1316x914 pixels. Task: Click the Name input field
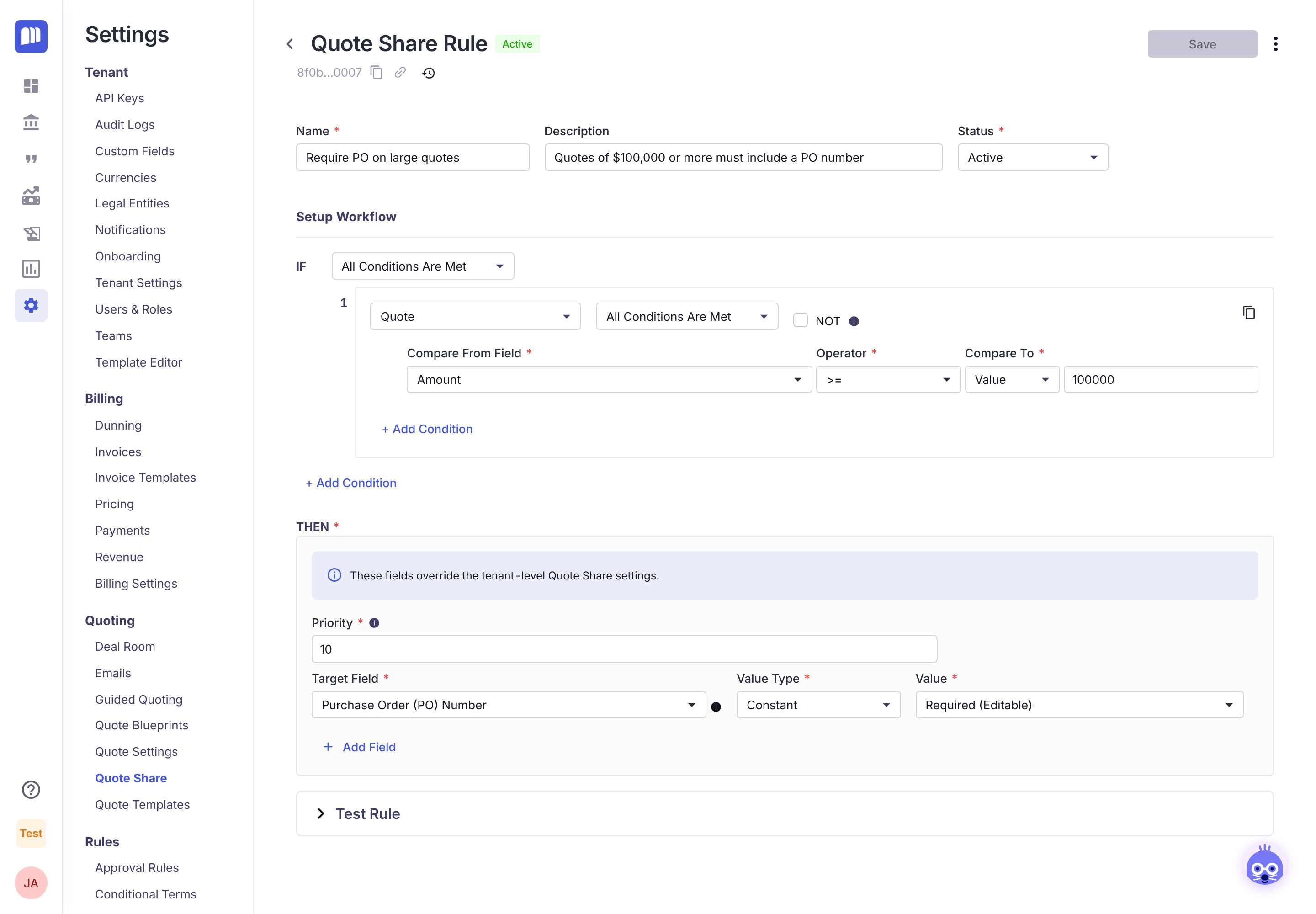tap(412, 158)
